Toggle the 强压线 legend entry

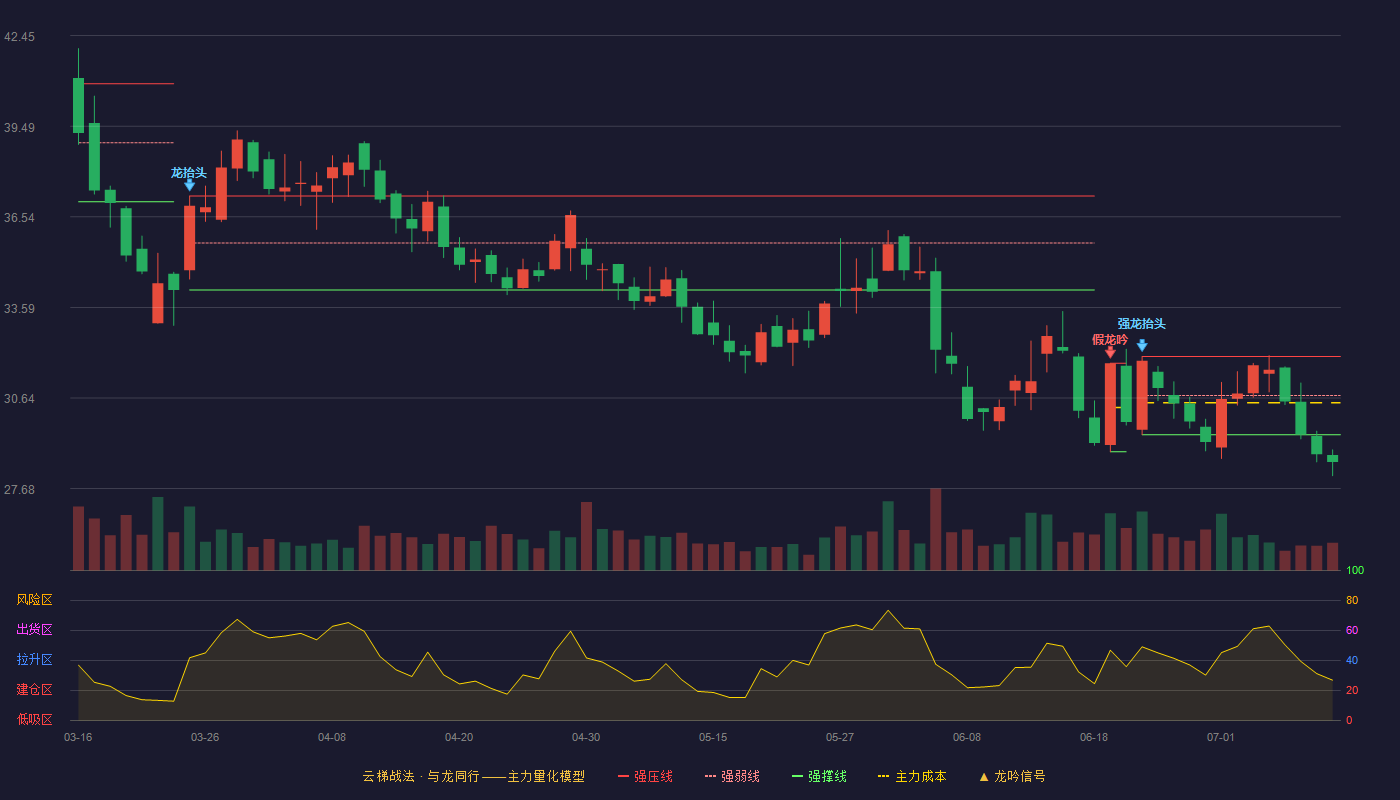pyautogui.click(x=645, y=776)
